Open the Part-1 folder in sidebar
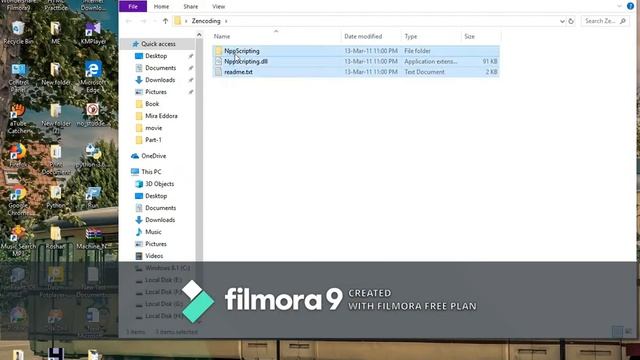This screenshot has height=360, width=640. pyautogui.click(x=153, y=140)
